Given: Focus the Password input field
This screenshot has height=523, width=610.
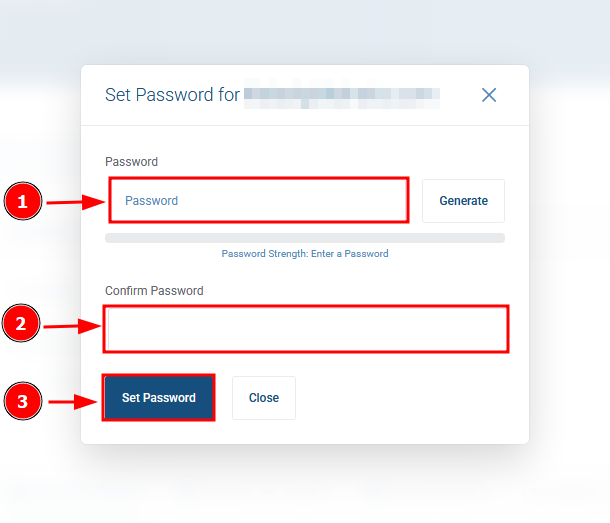Looking at the screenshot, I should click(259, 200).
